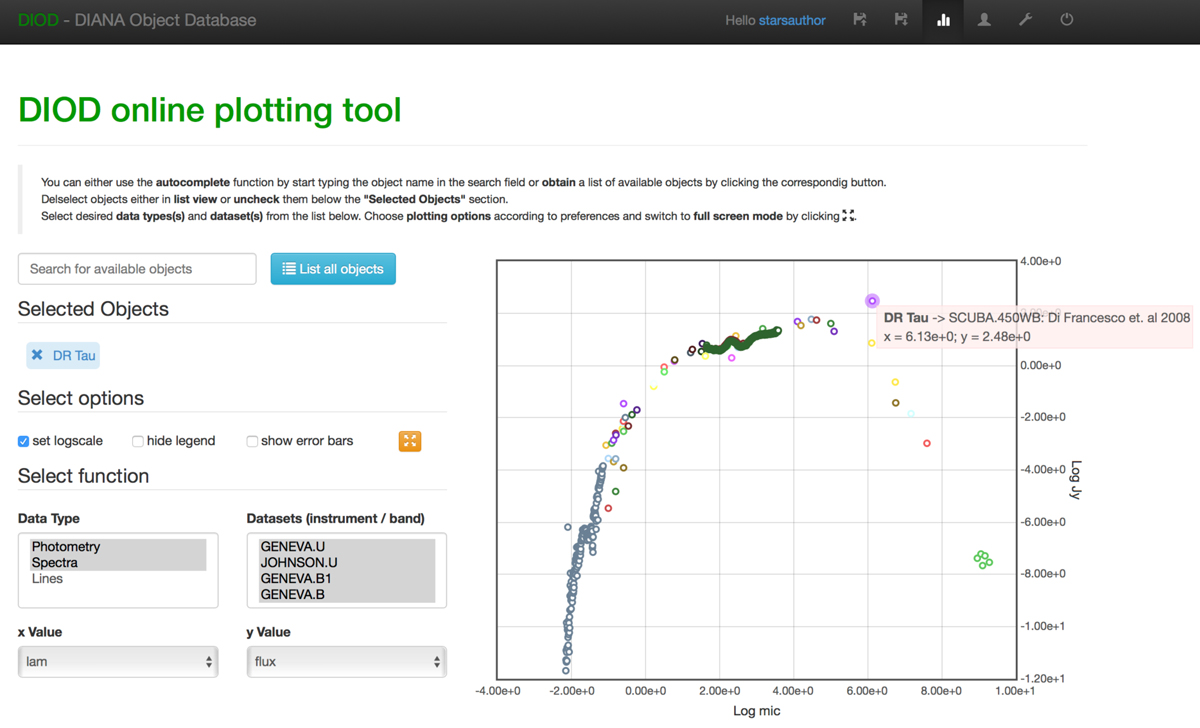
Task: Click the highlighted SCUBA.450WB purple data point
Action: coord(872,300)
